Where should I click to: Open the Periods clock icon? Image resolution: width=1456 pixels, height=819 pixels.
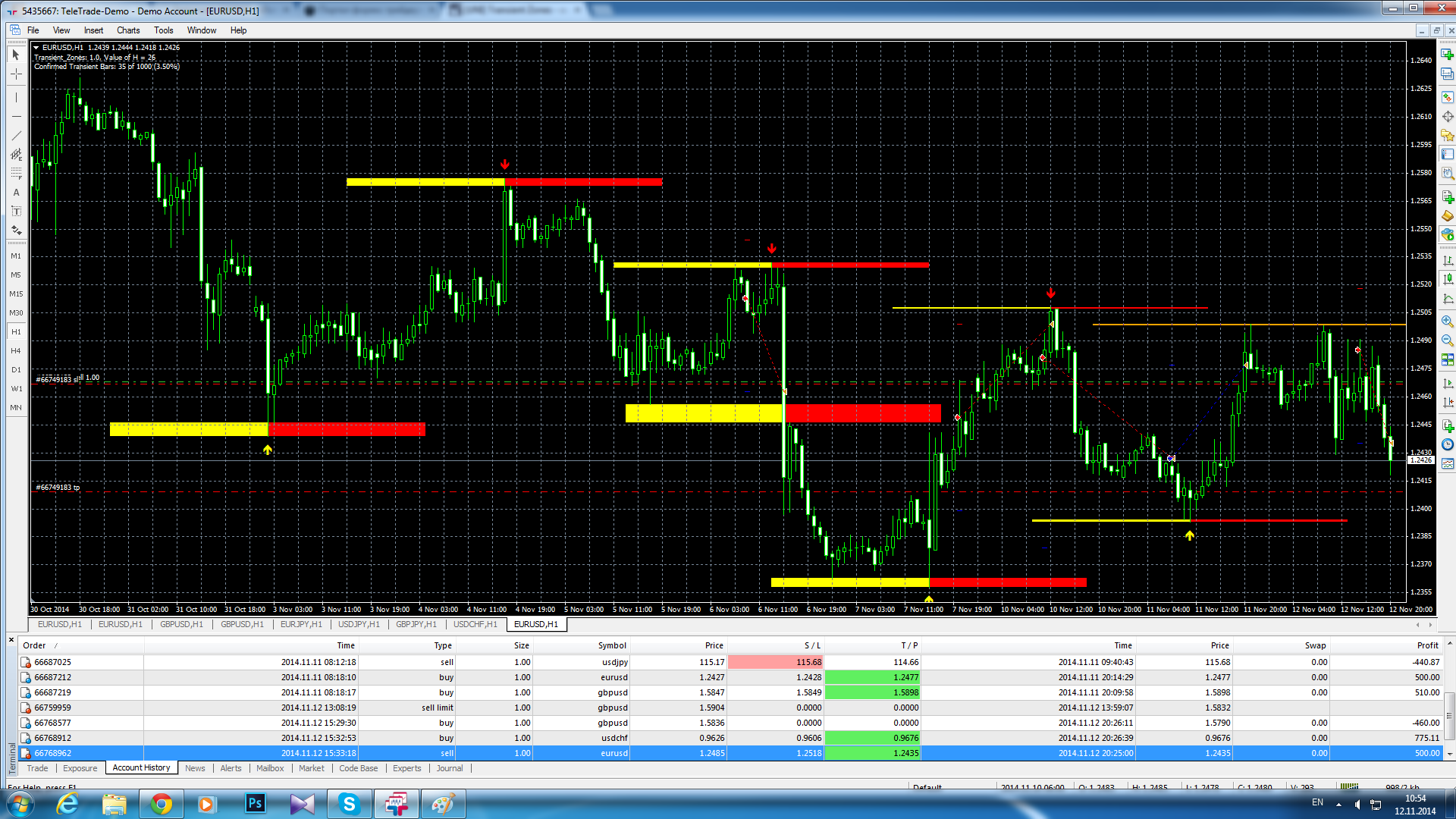tap(1448, 445)
